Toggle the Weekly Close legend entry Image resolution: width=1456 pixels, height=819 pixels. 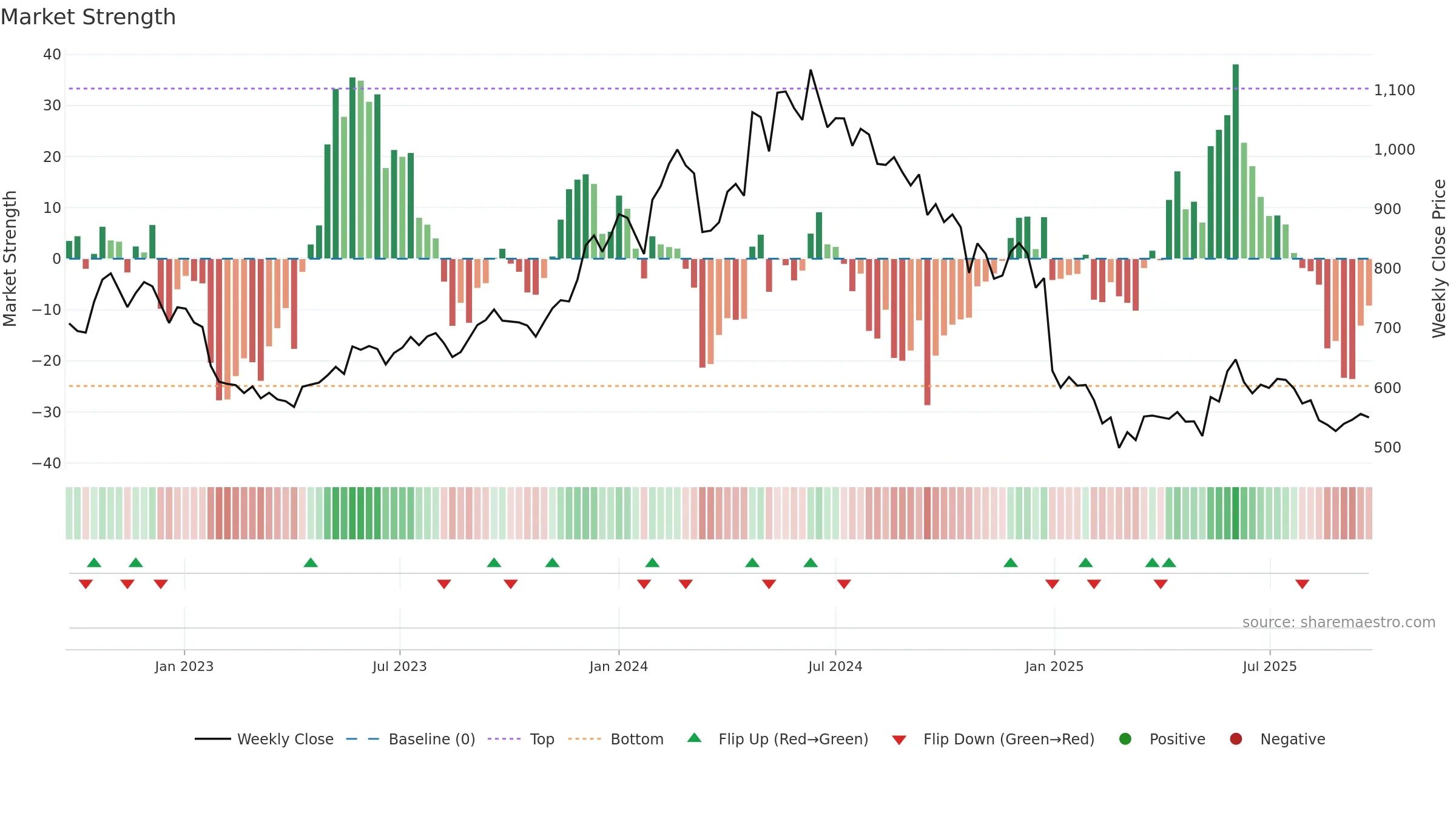264,739
